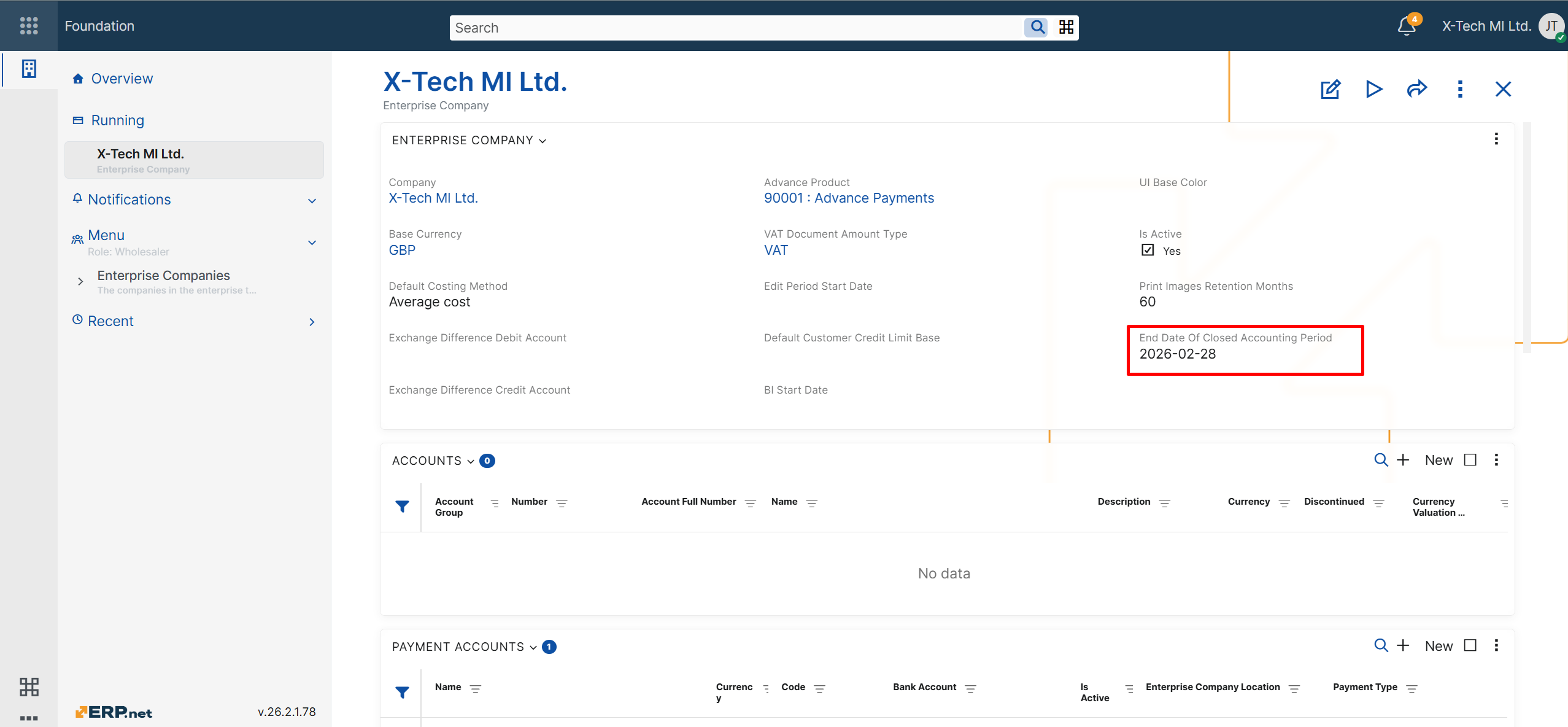Expand the Accounts section dropdown
The height and width of the screenshot is (727, 1568).
tap(471, 461)
